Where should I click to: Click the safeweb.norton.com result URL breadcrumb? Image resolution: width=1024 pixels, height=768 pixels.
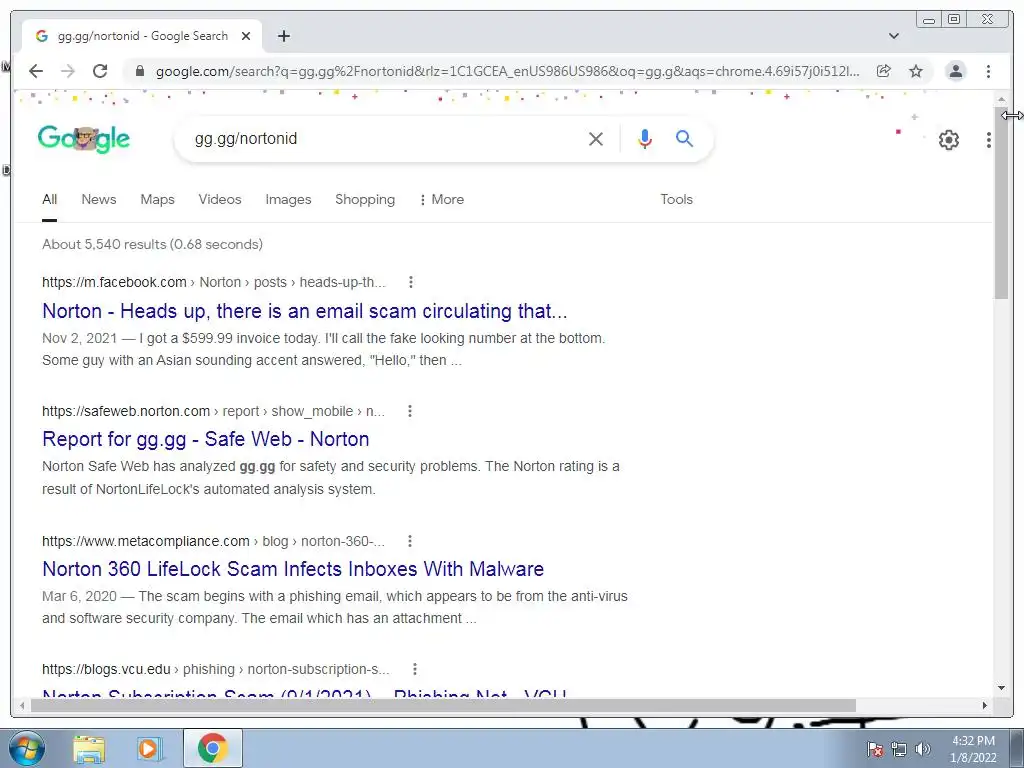pos(214,411)
